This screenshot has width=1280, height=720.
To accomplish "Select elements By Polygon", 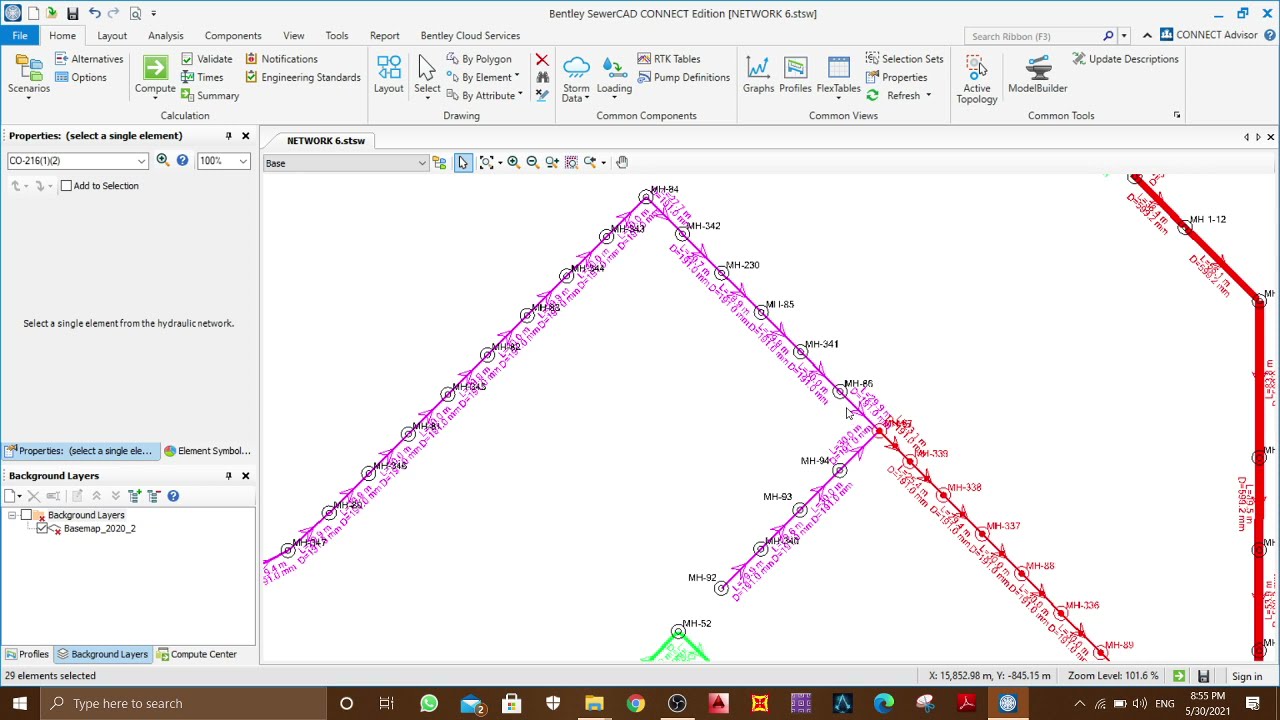I will coord(479,59).
